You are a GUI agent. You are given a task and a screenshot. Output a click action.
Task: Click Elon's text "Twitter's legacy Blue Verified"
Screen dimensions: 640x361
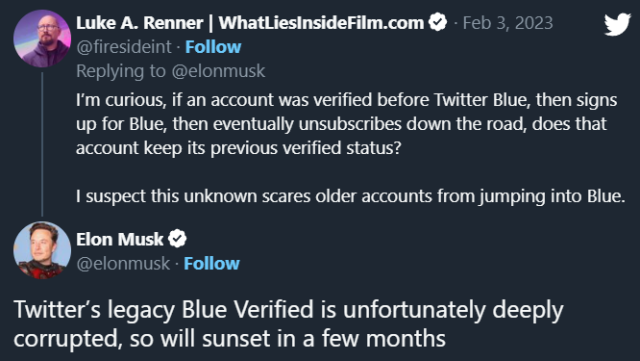click(165, 310)
